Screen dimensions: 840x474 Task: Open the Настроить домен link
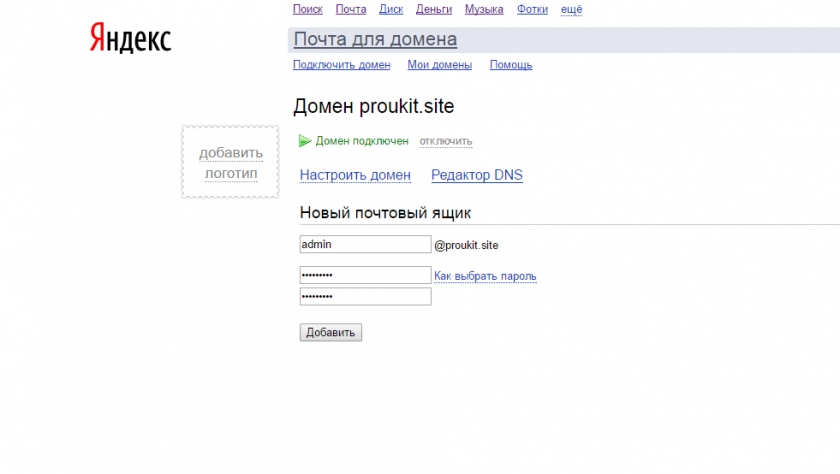point(355,175)
